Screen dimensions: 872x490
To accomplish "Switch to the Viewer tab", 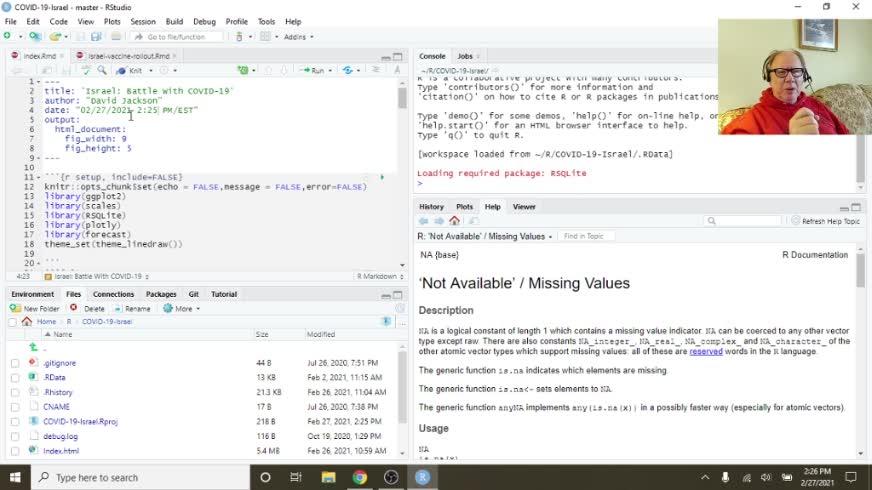I will click(x=524, y=207).
